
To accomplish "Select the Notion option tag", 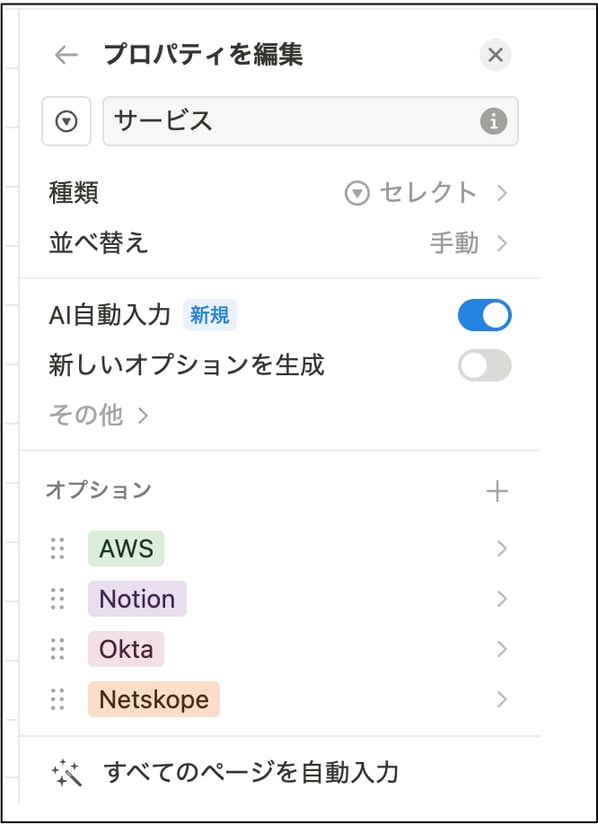I will pyautogui.click(x=137, y=599).
